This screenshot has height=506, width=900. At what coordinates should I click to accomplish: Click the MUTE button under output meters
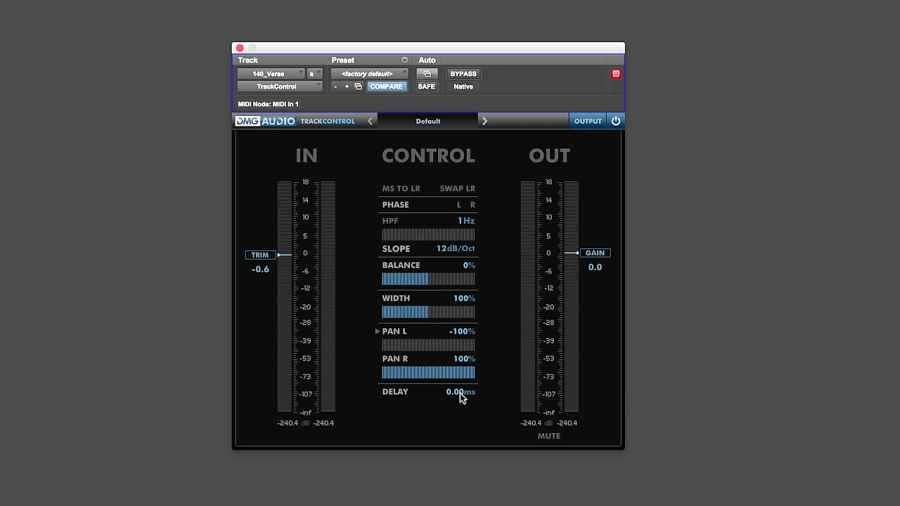pos(549,436)
